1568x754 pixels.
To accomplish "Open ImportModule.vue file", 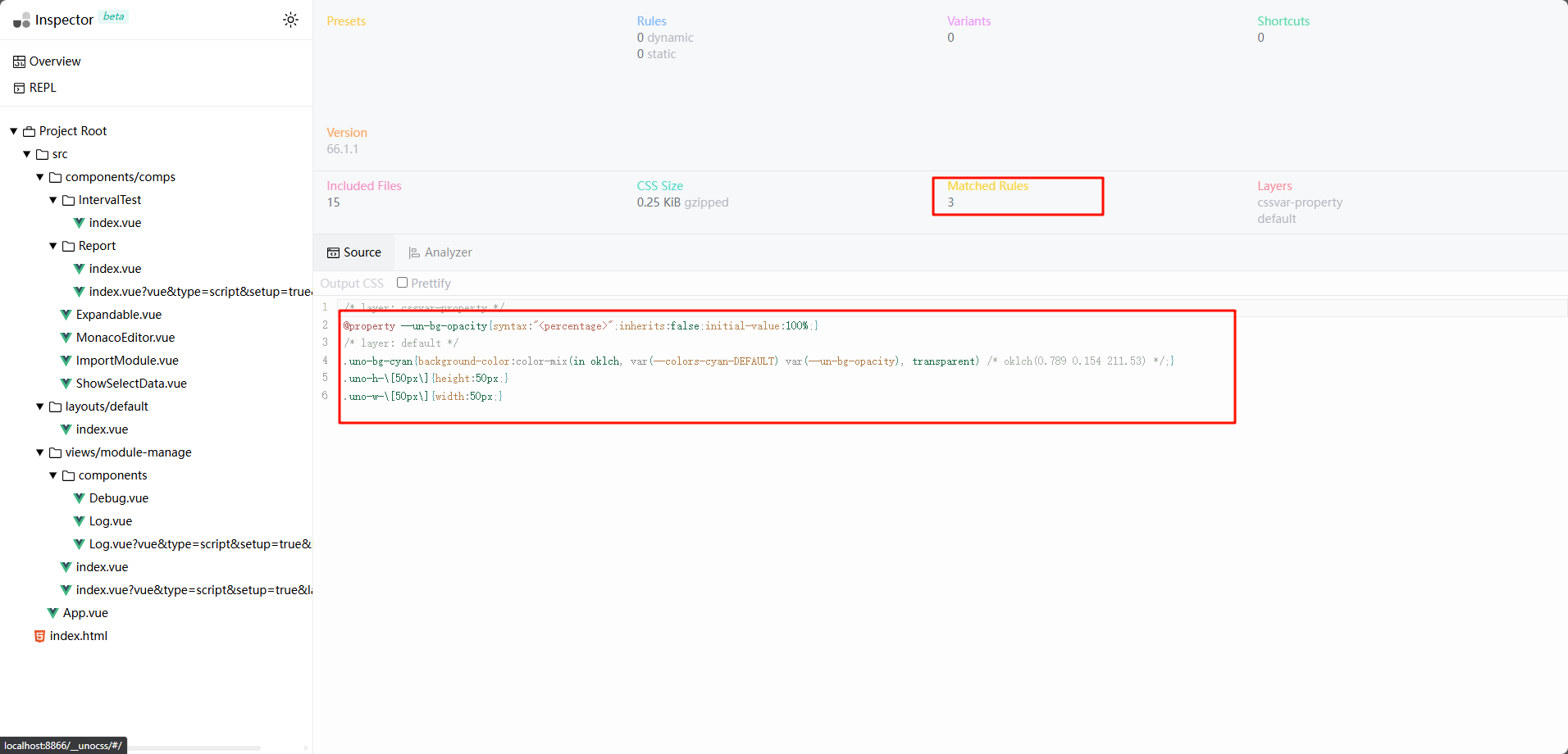I will [127, 361].
